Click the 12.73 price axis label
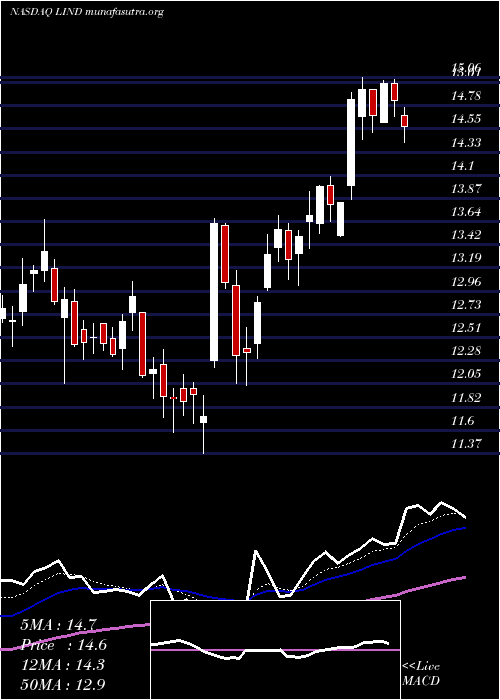Image resolution: width=500 pixels, height=700 pixels. point(466,305)
